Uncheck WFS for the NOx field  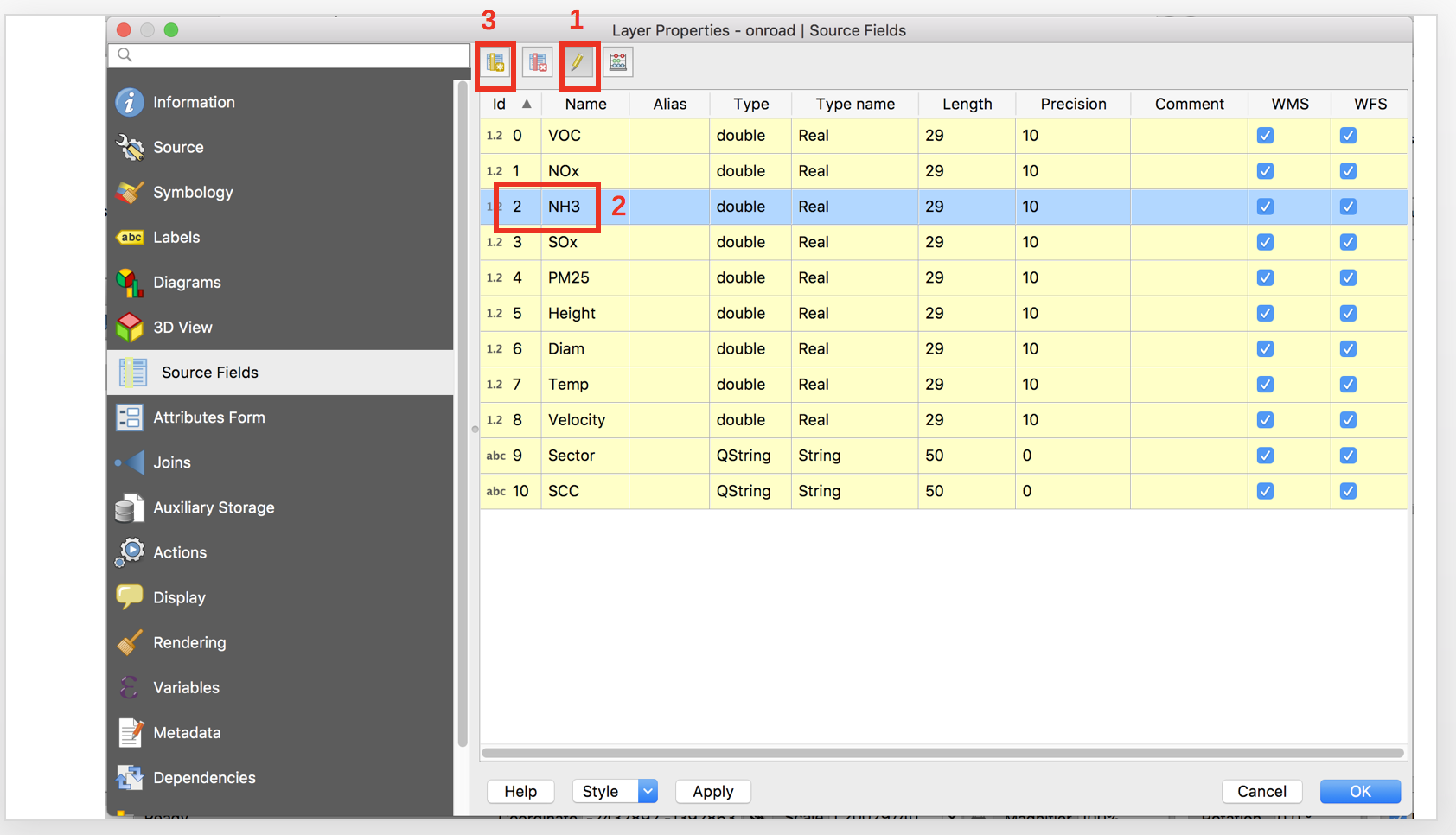(1348, 171)
